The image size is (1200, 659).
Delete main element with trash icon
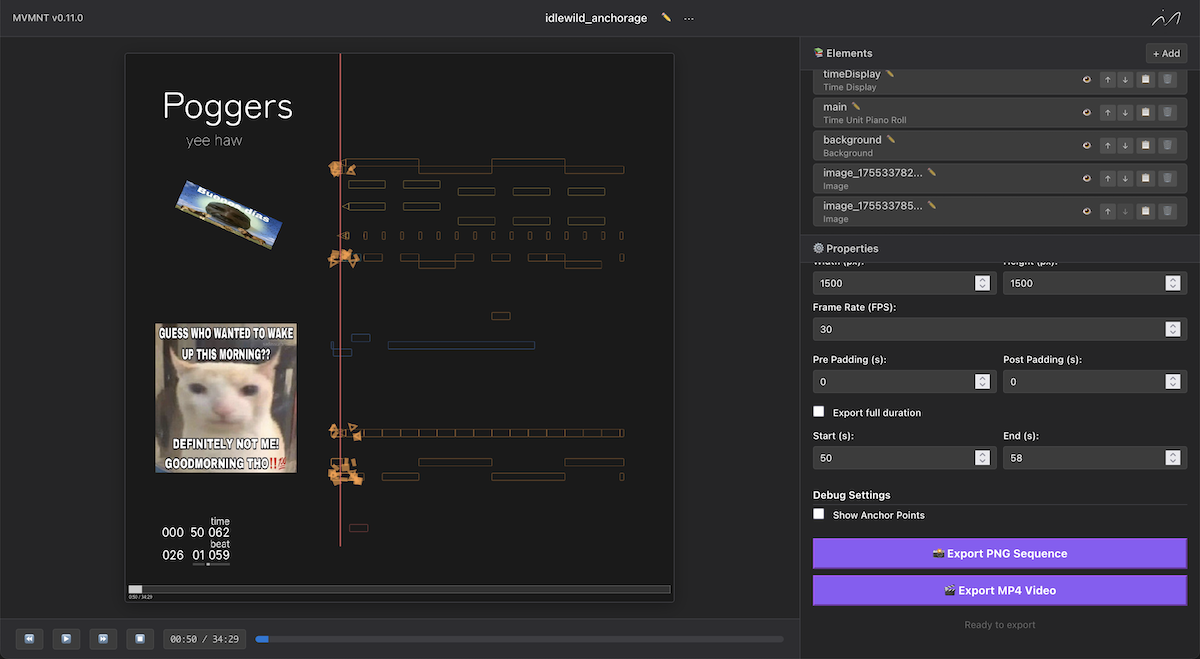[x=1167, y=112]
